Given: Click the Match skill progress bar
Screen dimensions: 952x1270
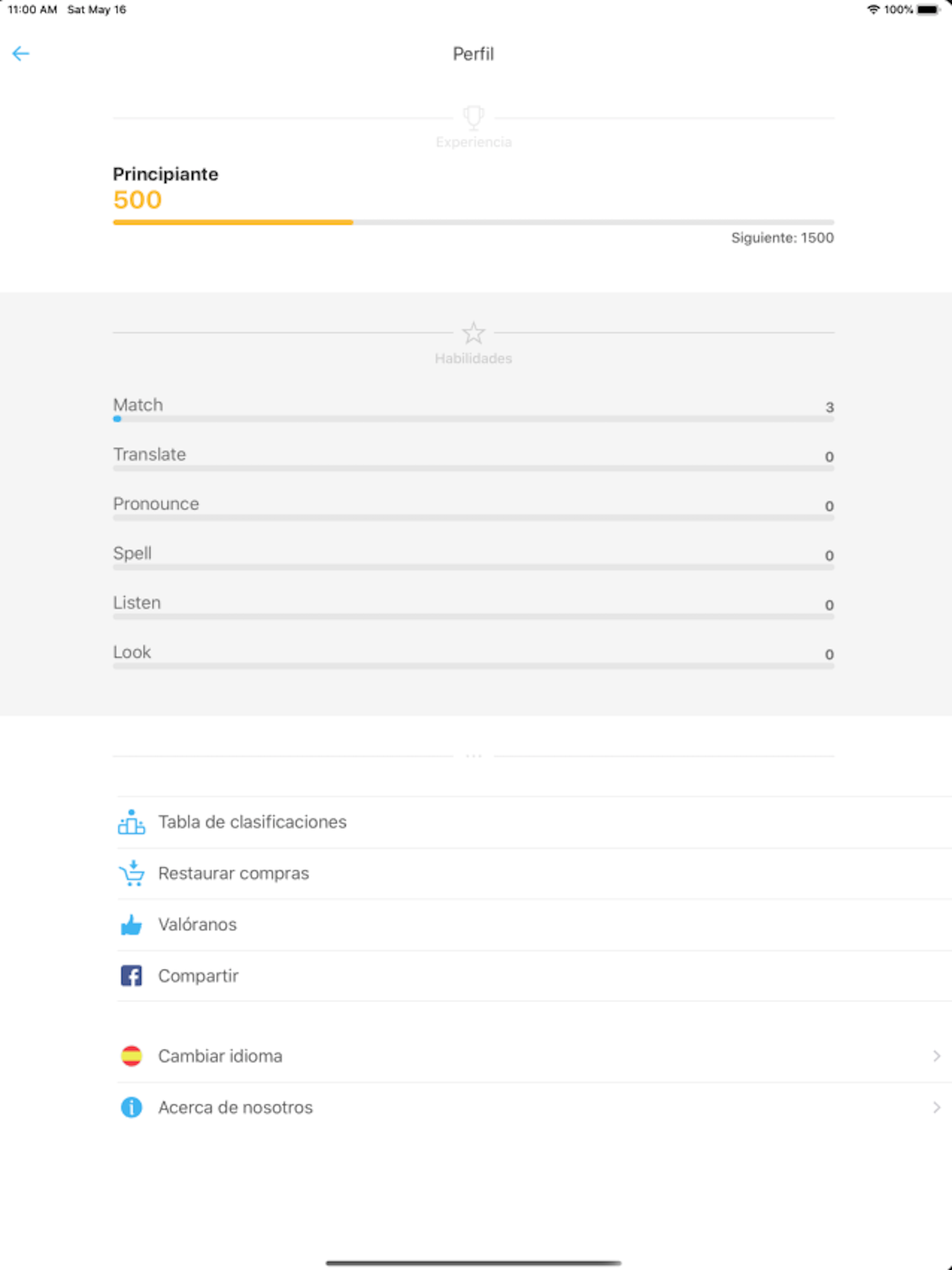Looking at the screenshot, I should point(473,419).
